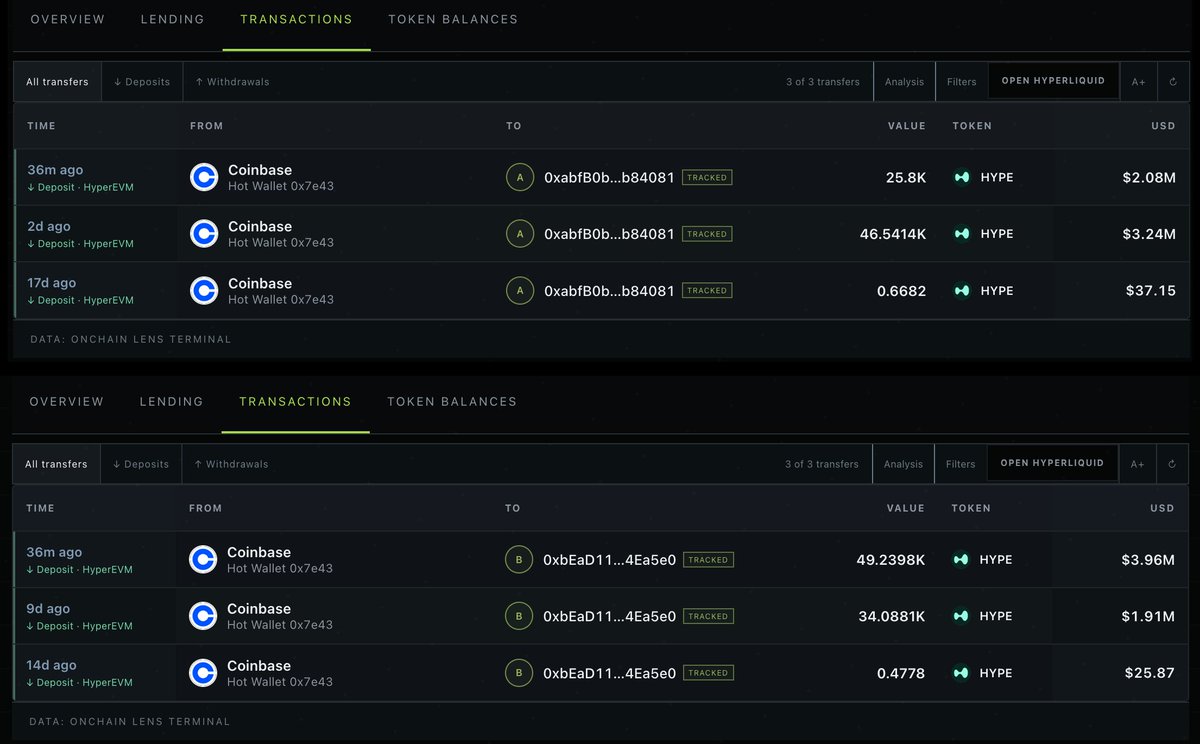Select the Token Balances tab in 0xbEaD11 panel

452,401
